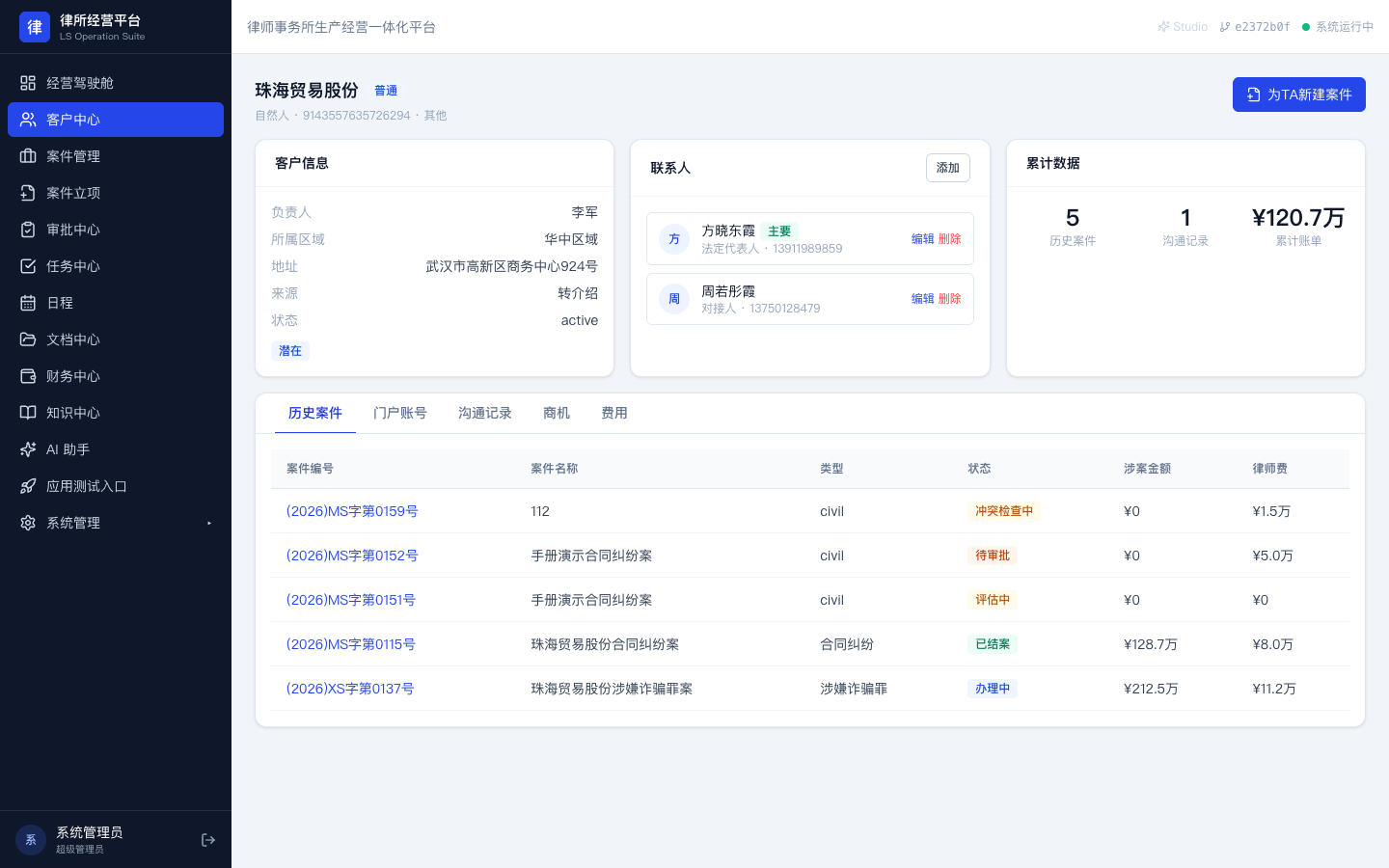Select the 历史案件 tab
The width and height of the screenshot is (1389, 868).
315,413
